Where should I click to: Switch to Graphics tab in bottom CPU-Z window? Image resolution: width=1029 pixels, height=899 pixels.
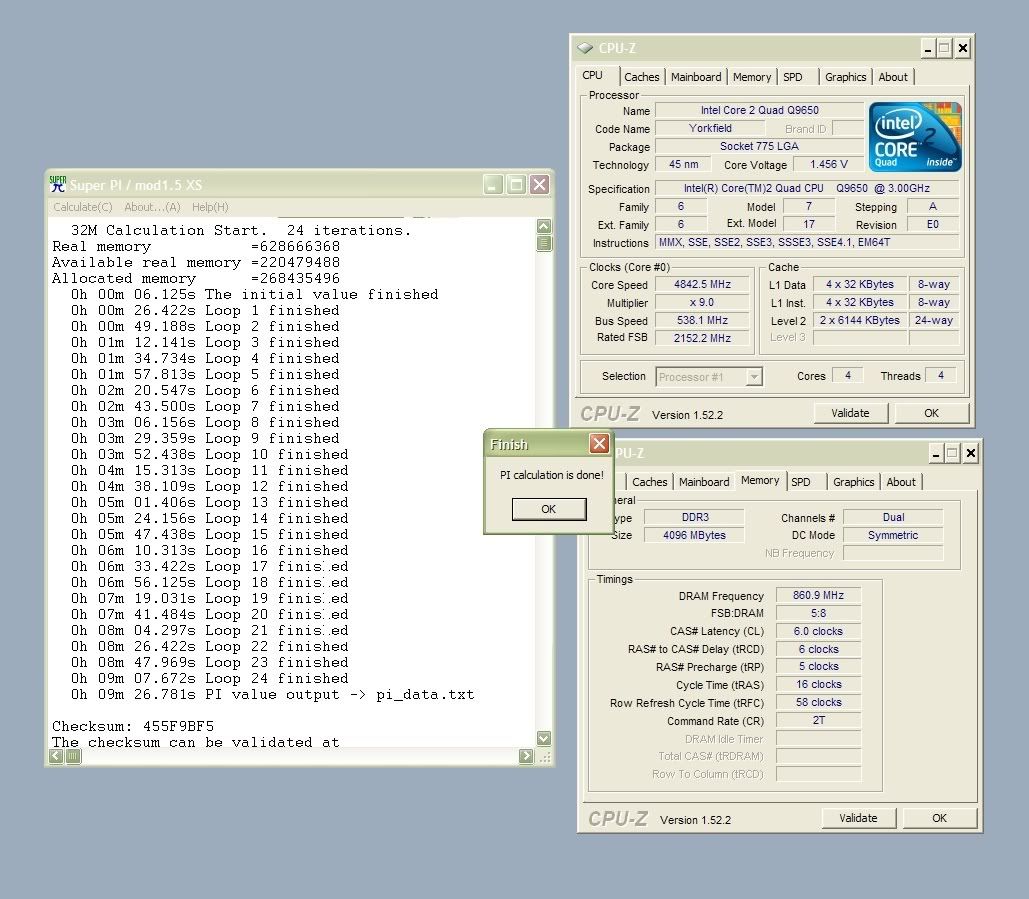[x=854, y=482]
